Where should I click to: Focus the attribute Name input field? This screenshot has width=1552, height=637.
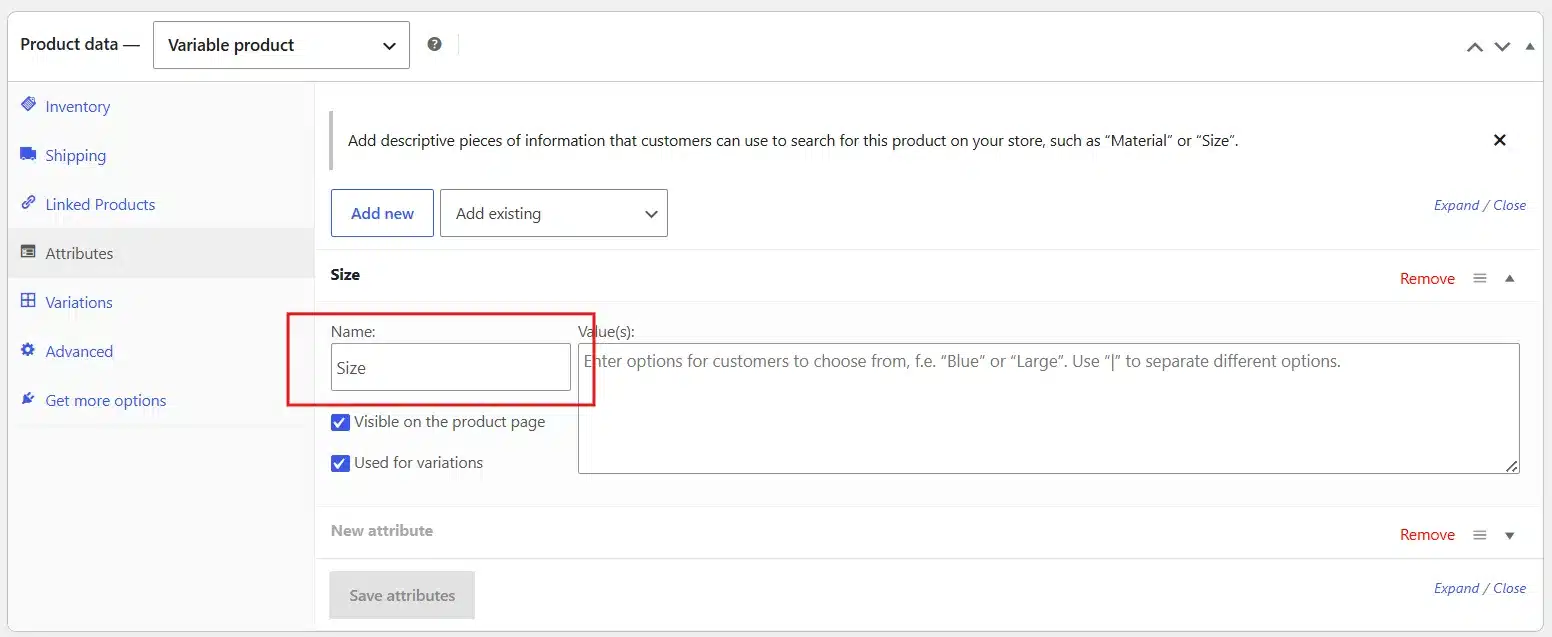point(451,367)
